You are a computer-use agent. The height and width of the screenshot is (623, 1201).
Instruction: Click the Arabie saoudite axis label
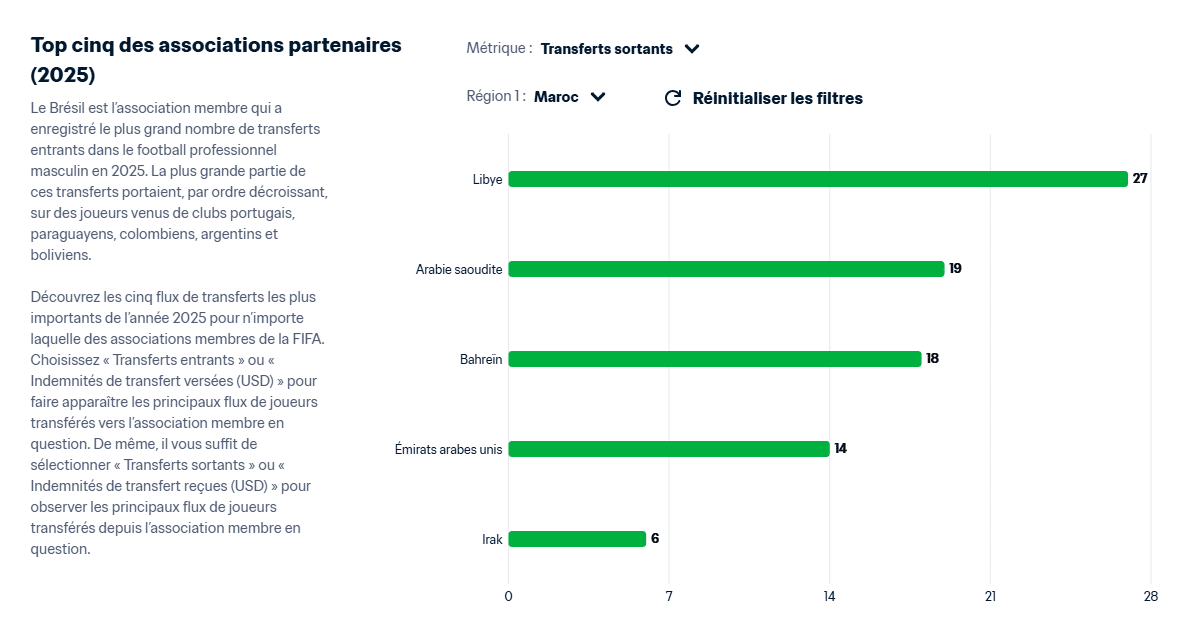(459, 270)
